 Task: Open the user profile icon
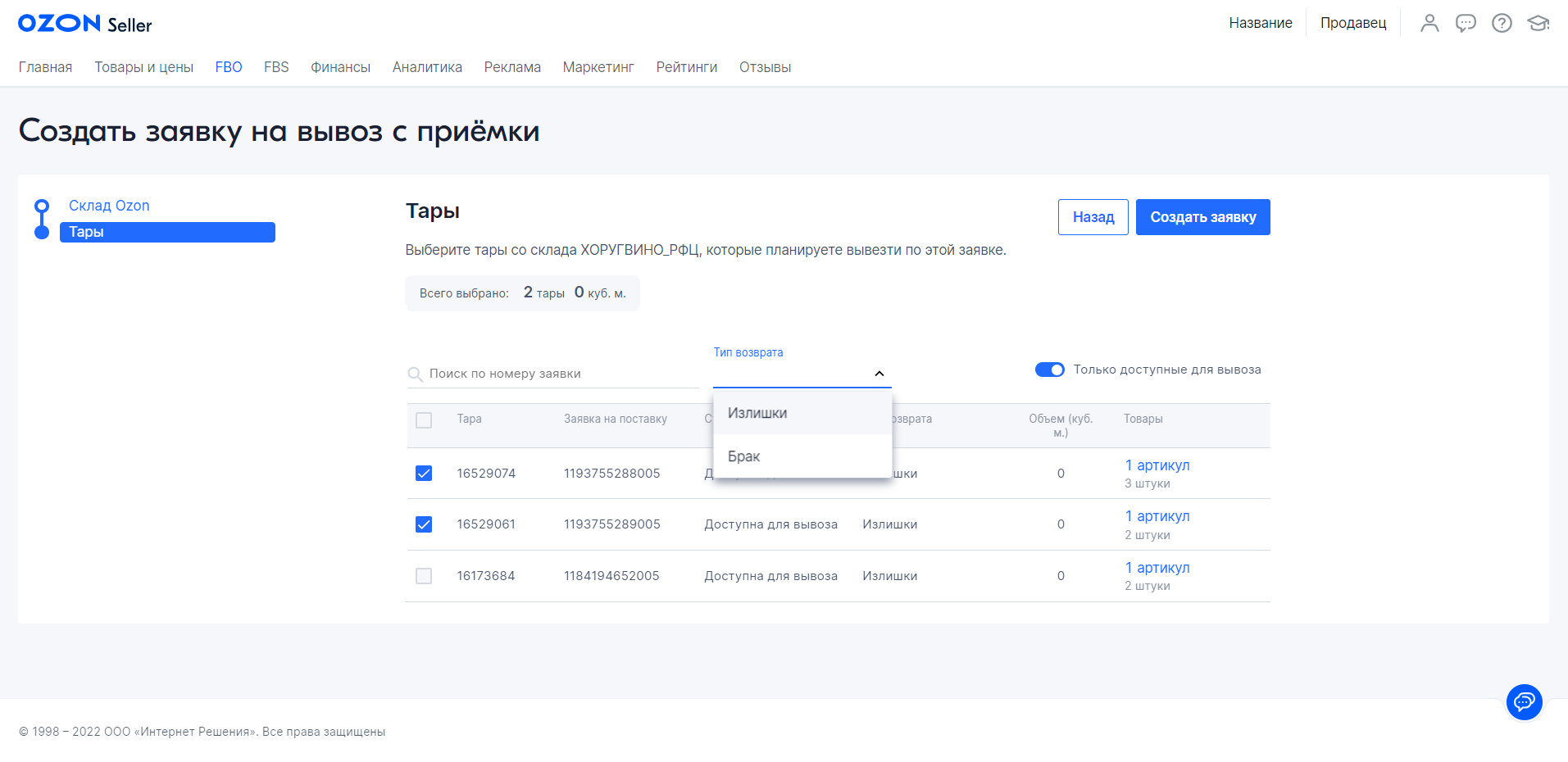[x=1429, y=23]
